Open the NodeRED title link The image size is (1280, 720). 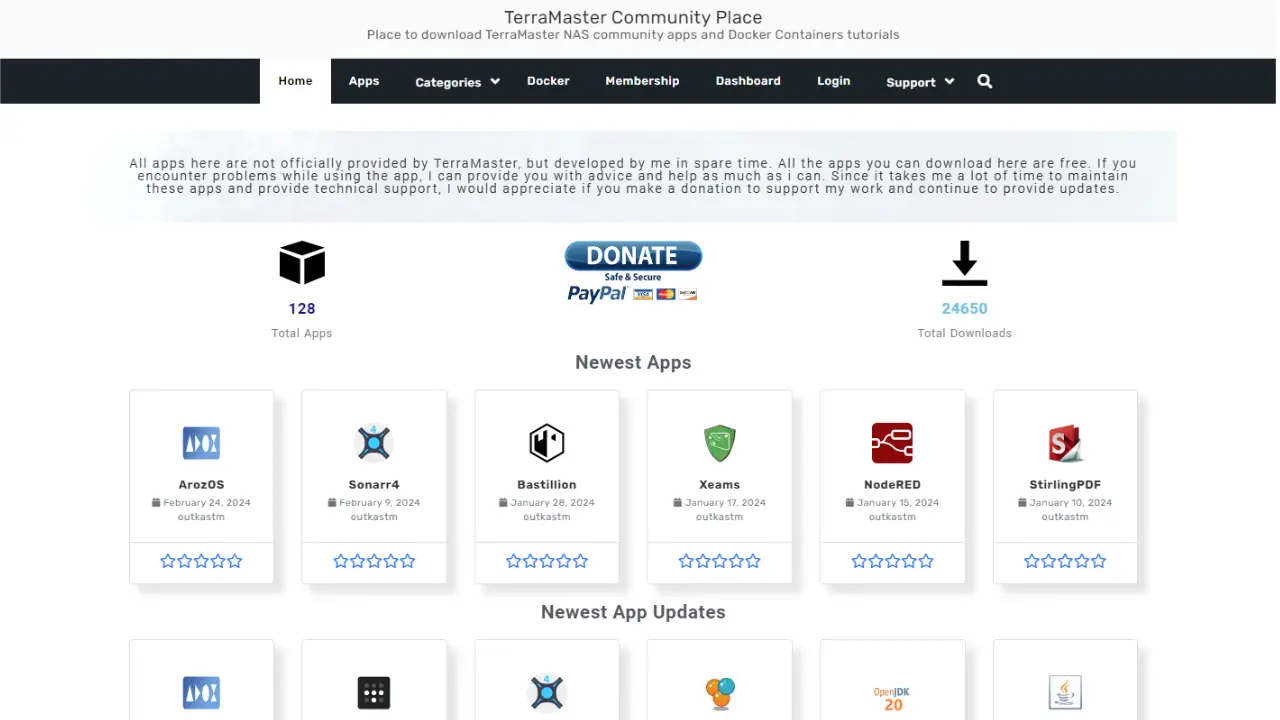click(x=892, y=485)
